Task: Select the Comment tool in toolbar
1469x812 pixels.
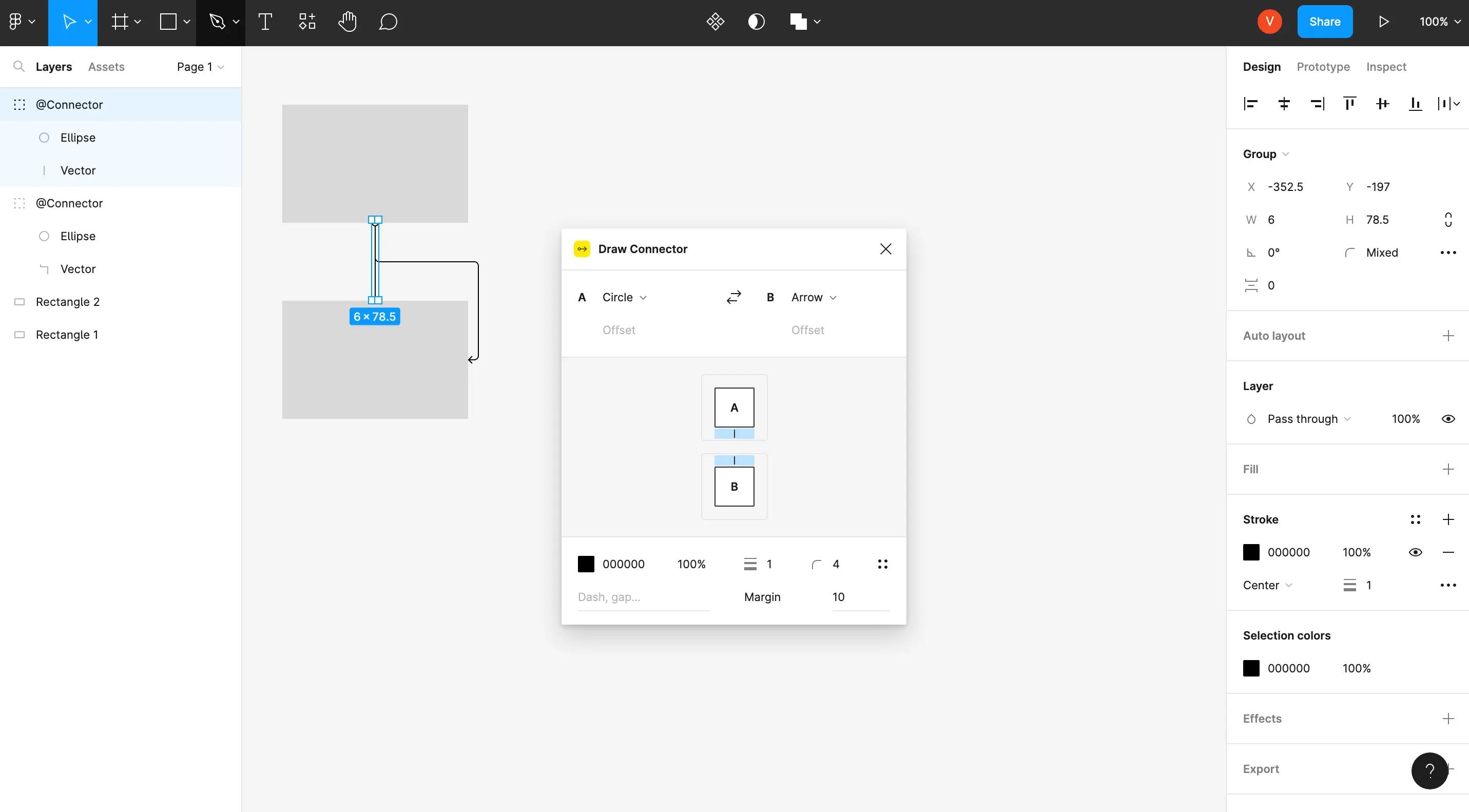Action: [388, 22]
